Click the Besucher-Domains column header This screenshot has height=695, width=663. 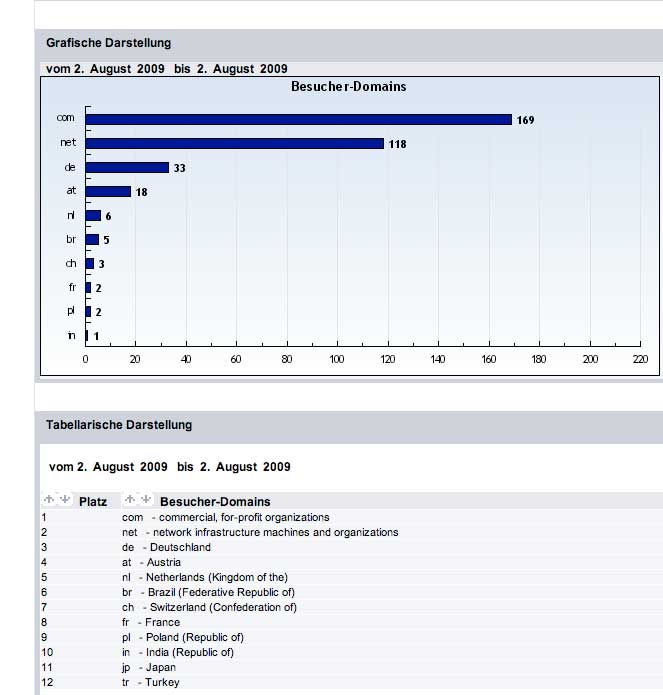(x=215, y=501)
